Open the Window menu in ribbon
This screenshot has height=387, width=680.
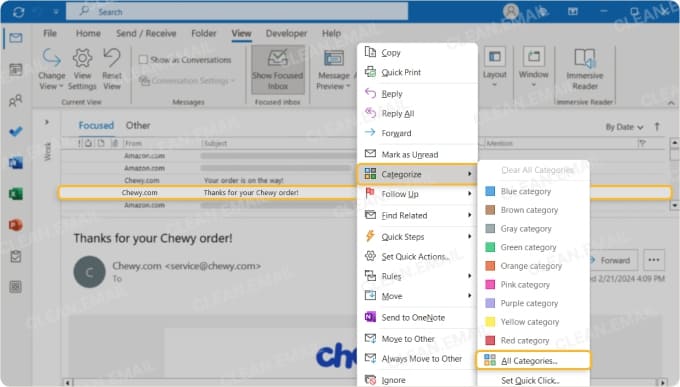[x=533, y=67]
